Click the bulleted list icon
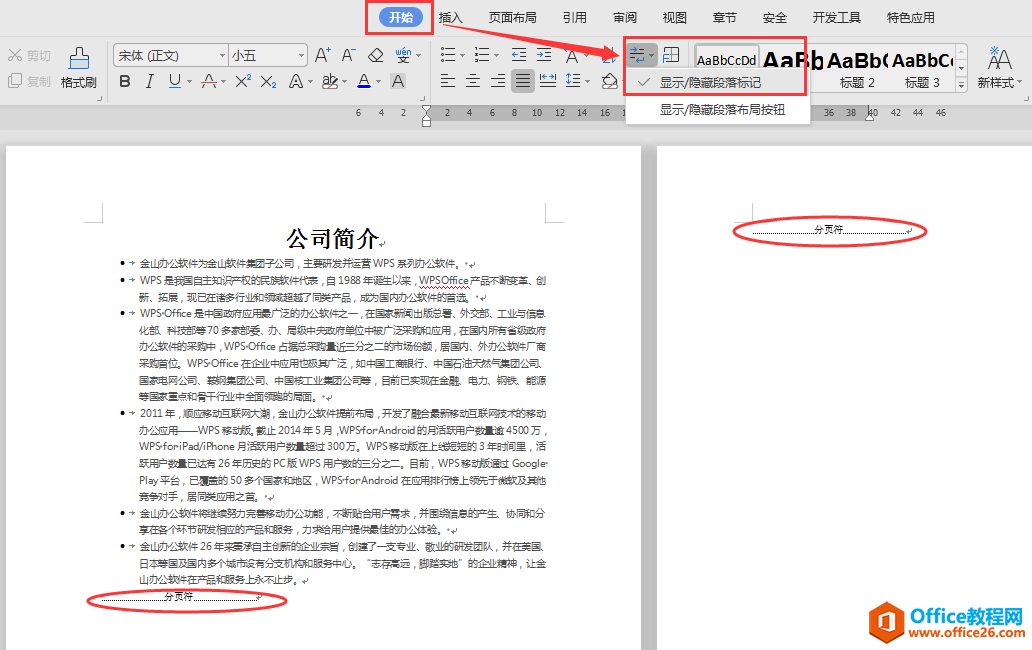 click(x=448, y=55)
